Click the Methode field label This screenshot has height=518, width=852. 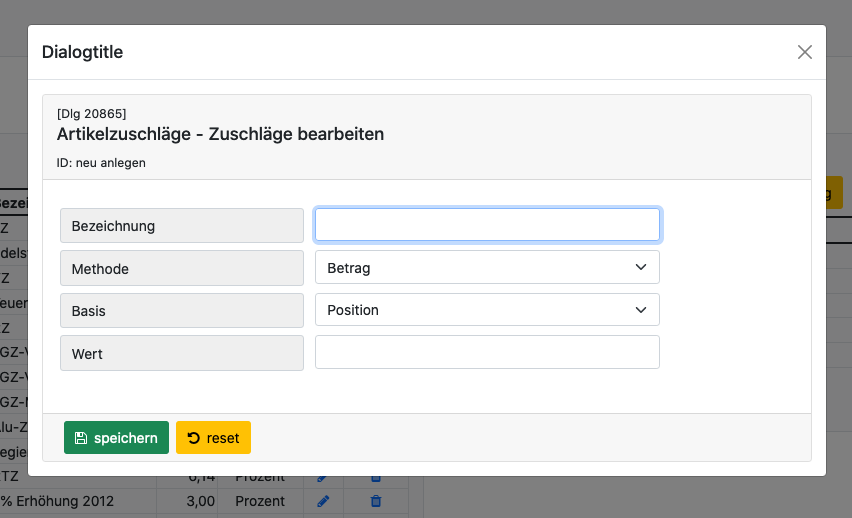tap(100, 269)
